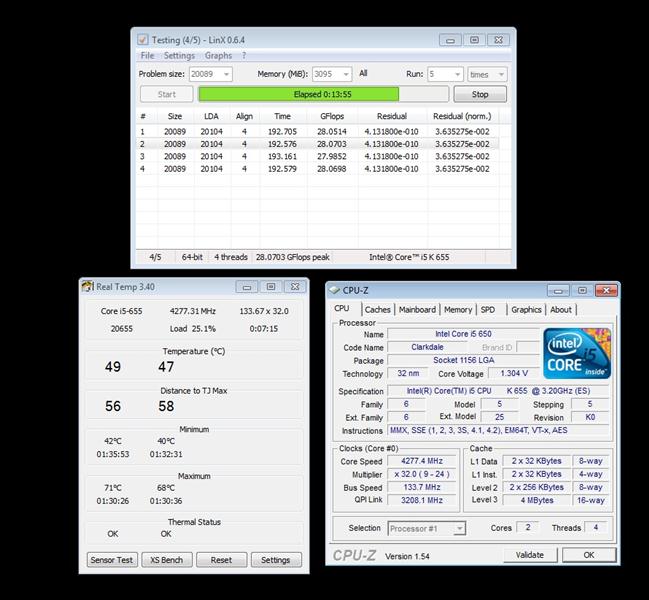The image size is (649, 600).
Task: Switch to the SPD tab
Action: pos(488,310)
